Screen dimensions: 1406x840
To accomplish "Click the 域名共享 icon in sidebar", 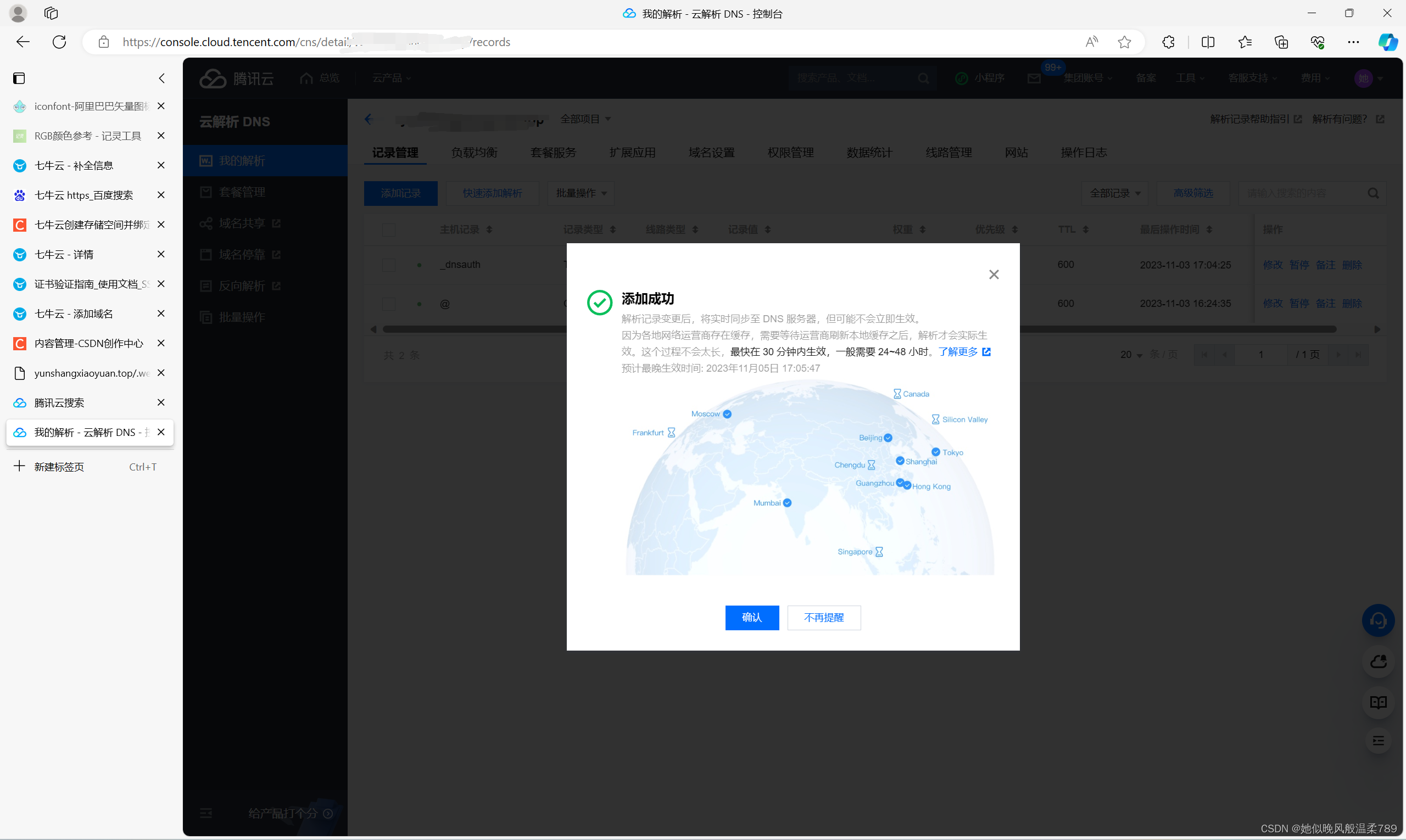I will pos(206,223).
